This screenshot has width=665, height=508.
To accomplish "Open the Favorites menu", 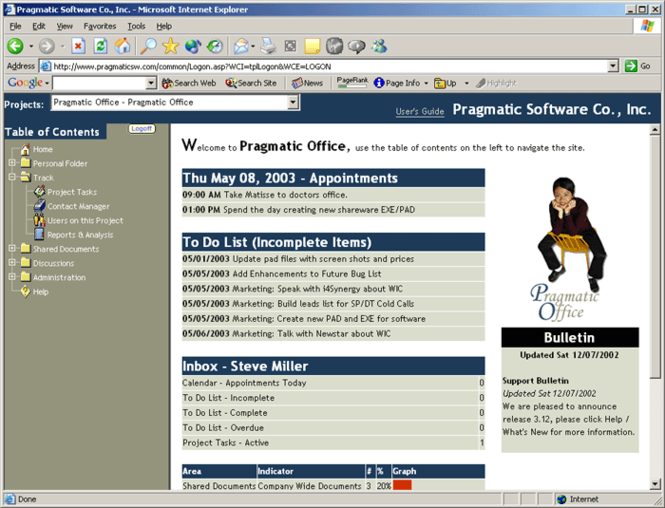I will [100, 26].
